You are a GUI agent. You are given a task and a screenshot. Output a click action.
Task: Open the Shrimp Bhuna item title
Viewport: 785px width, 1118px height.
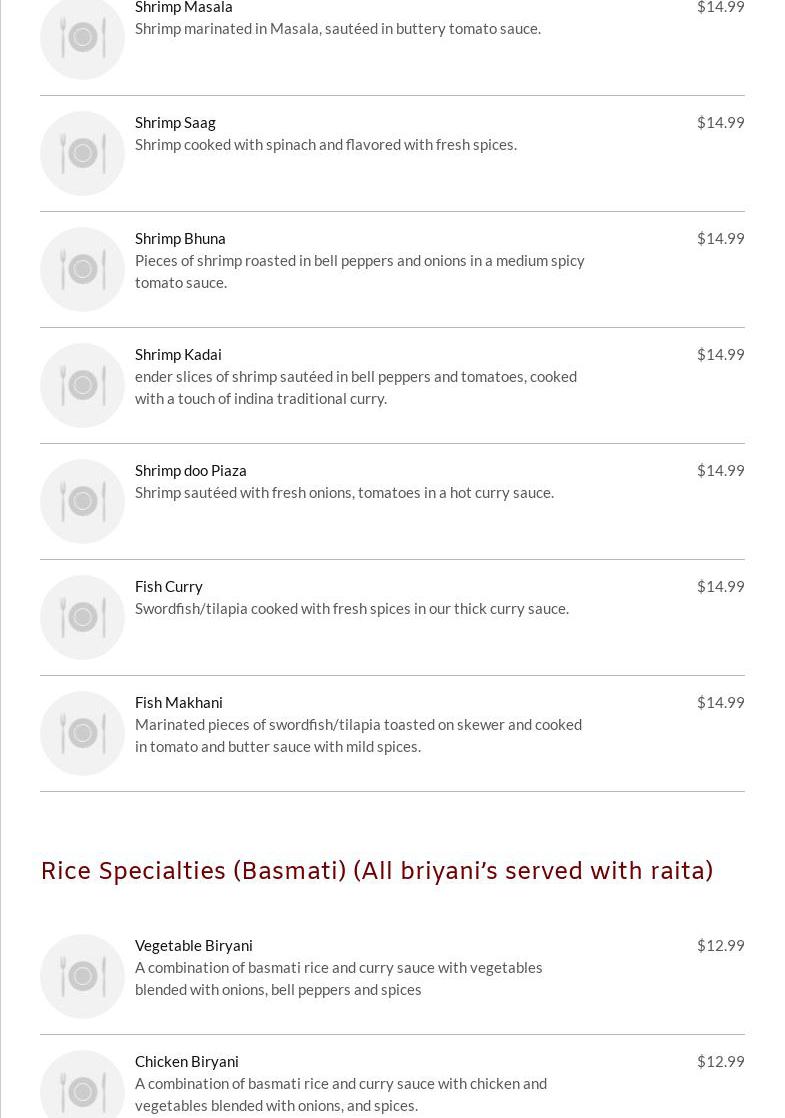pos(180,238)
